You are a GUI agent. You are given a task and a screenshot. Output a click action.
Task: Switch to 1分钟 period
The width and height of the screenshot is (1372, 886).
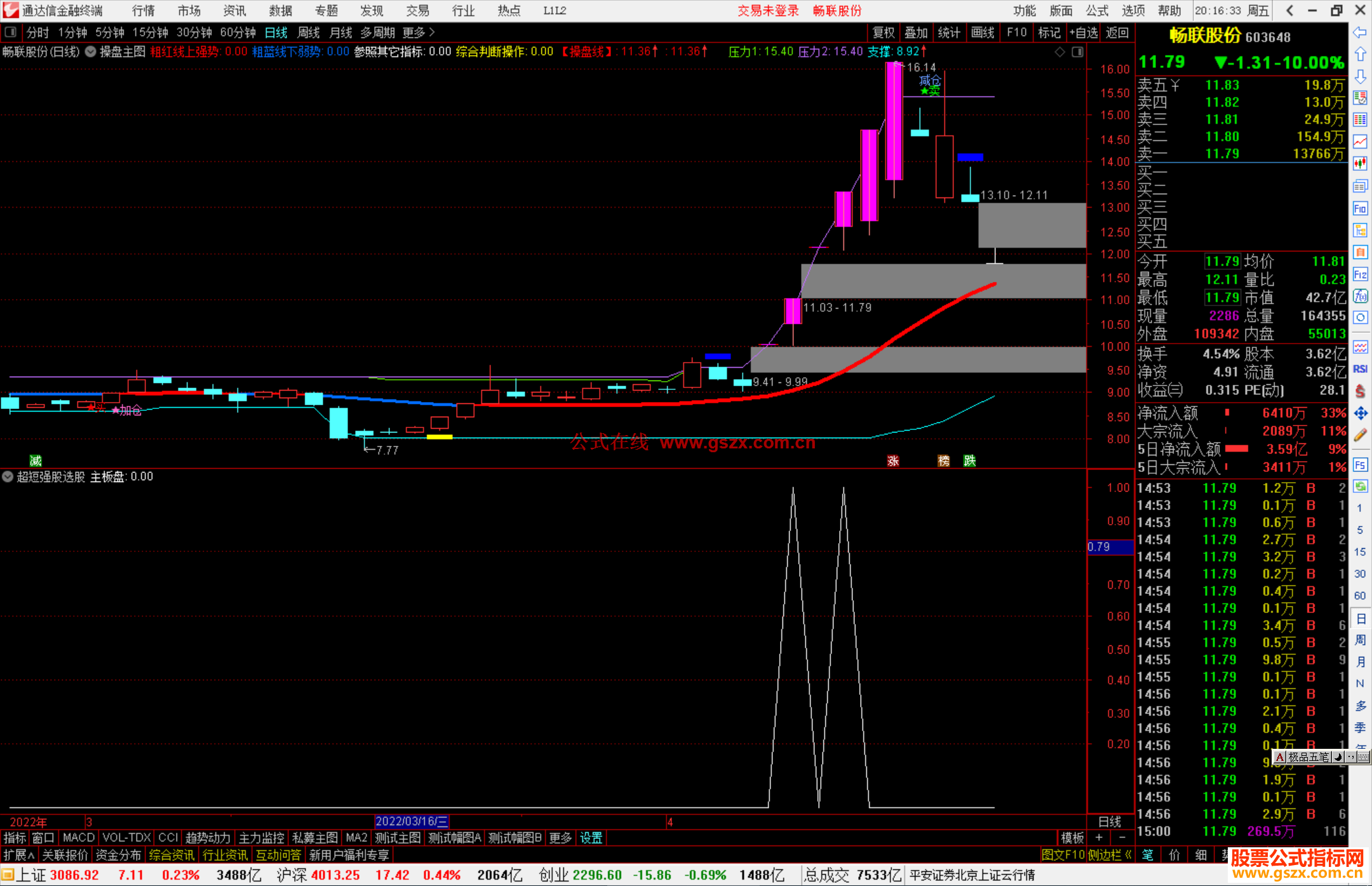72,32
